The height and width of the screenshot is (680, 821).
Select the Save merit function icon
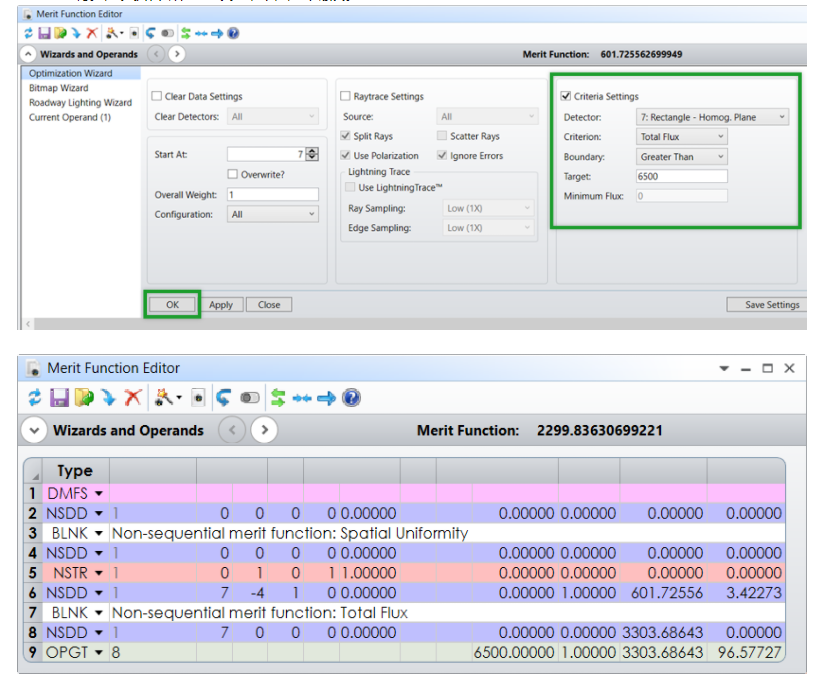pos(46,31)
